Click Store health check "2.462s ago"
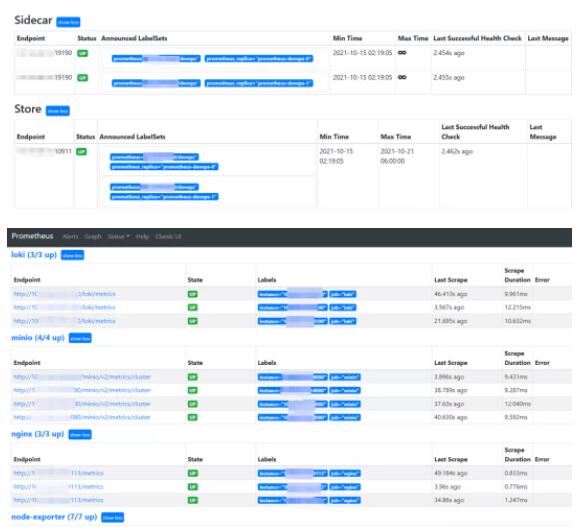Screen dimensions: 586x530 coord(457,152)
